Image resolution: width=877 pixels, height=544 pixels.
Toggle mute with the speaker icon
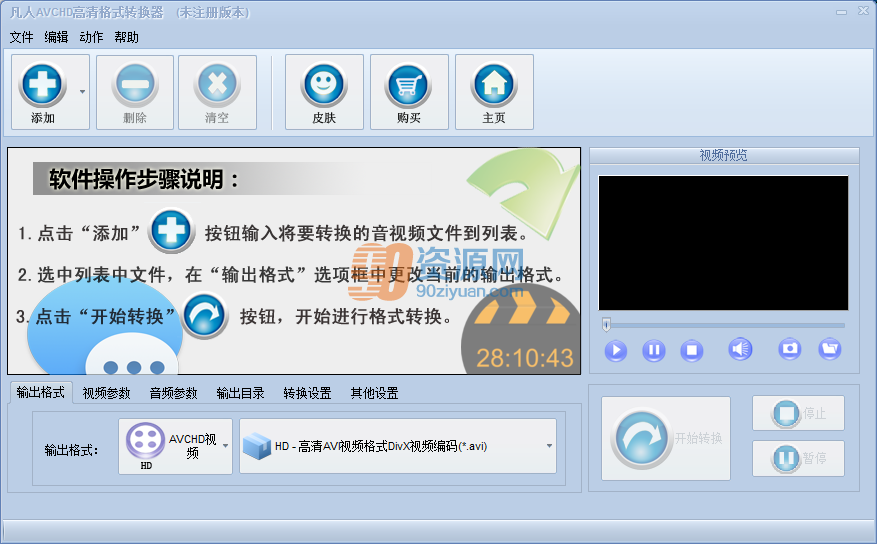(x=740, y=349)
